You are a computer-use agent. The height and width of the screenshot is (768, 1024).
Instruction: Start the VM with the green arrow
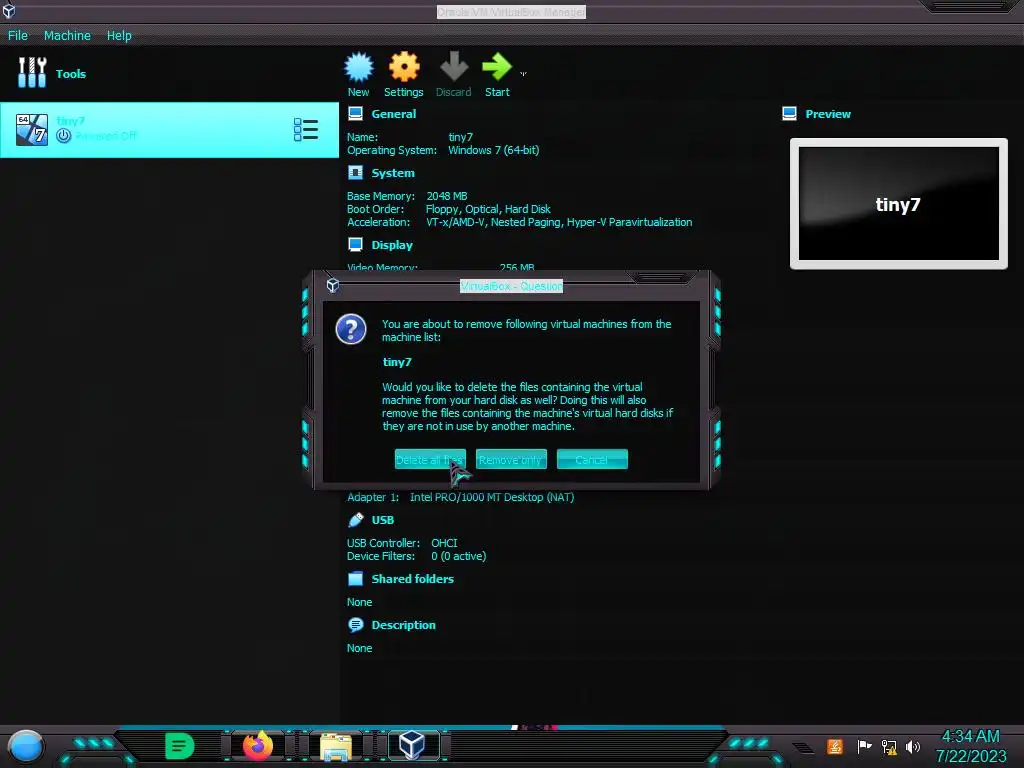497,67
